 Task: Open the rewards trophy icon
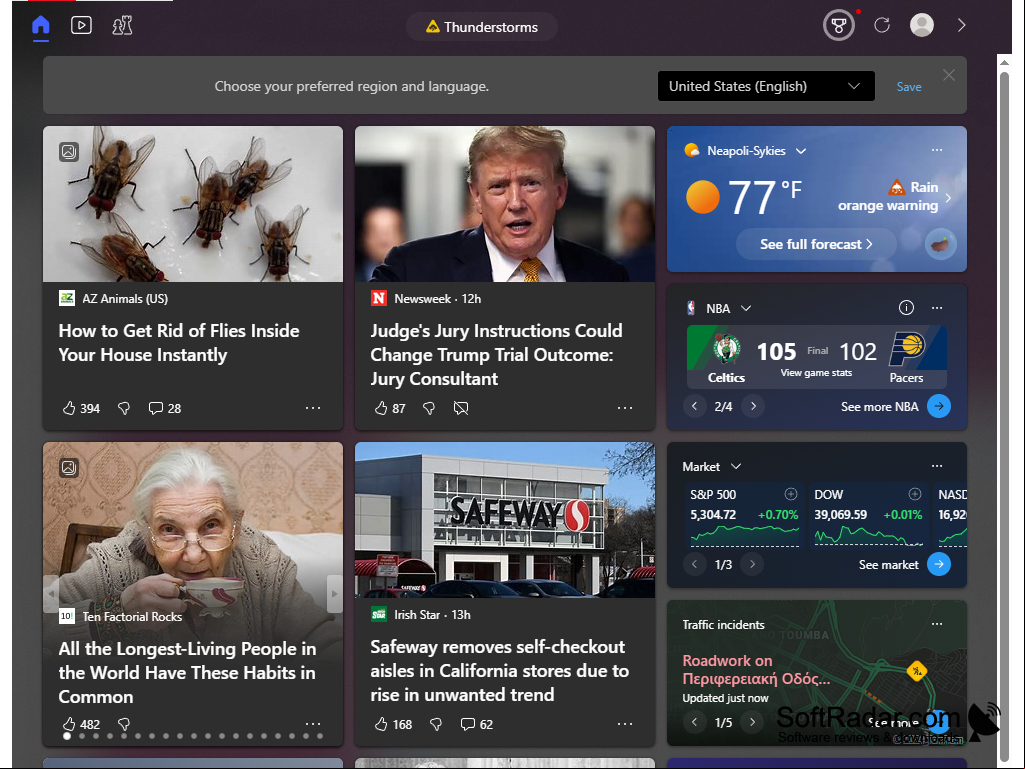839,26
